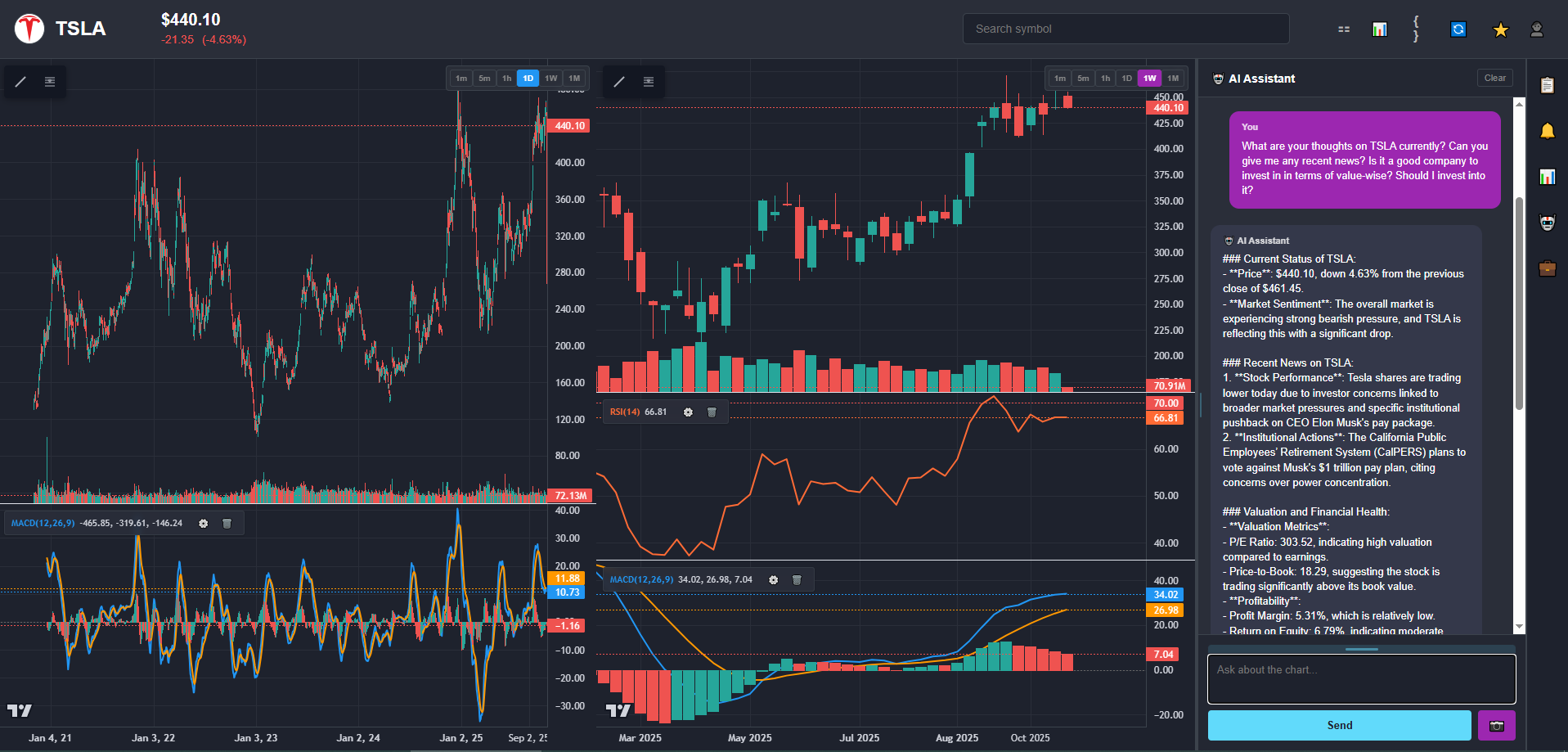
Task: Open the clipboard notes sidebar icon
Action: [1548, 85]
